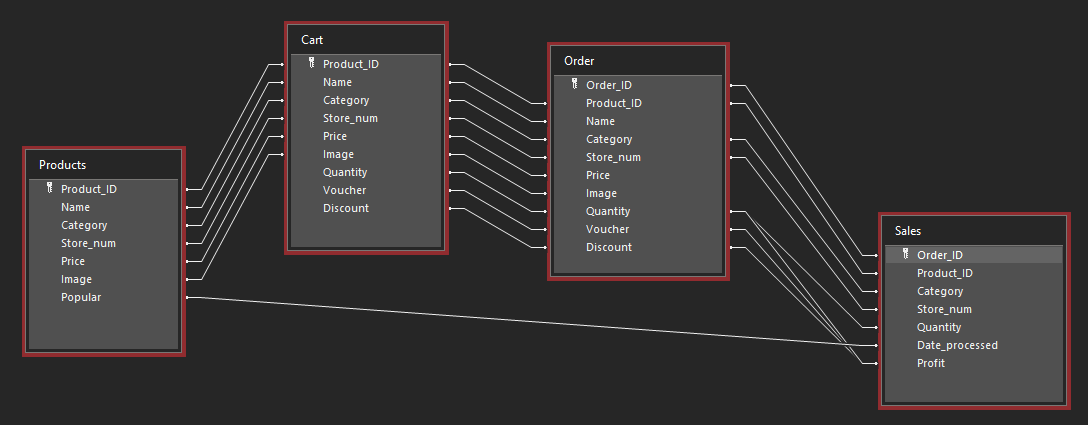This screenshot has width=1088, height=425.
Task: Click Product_ID field in Order table
Action: (x=613, y=103)
